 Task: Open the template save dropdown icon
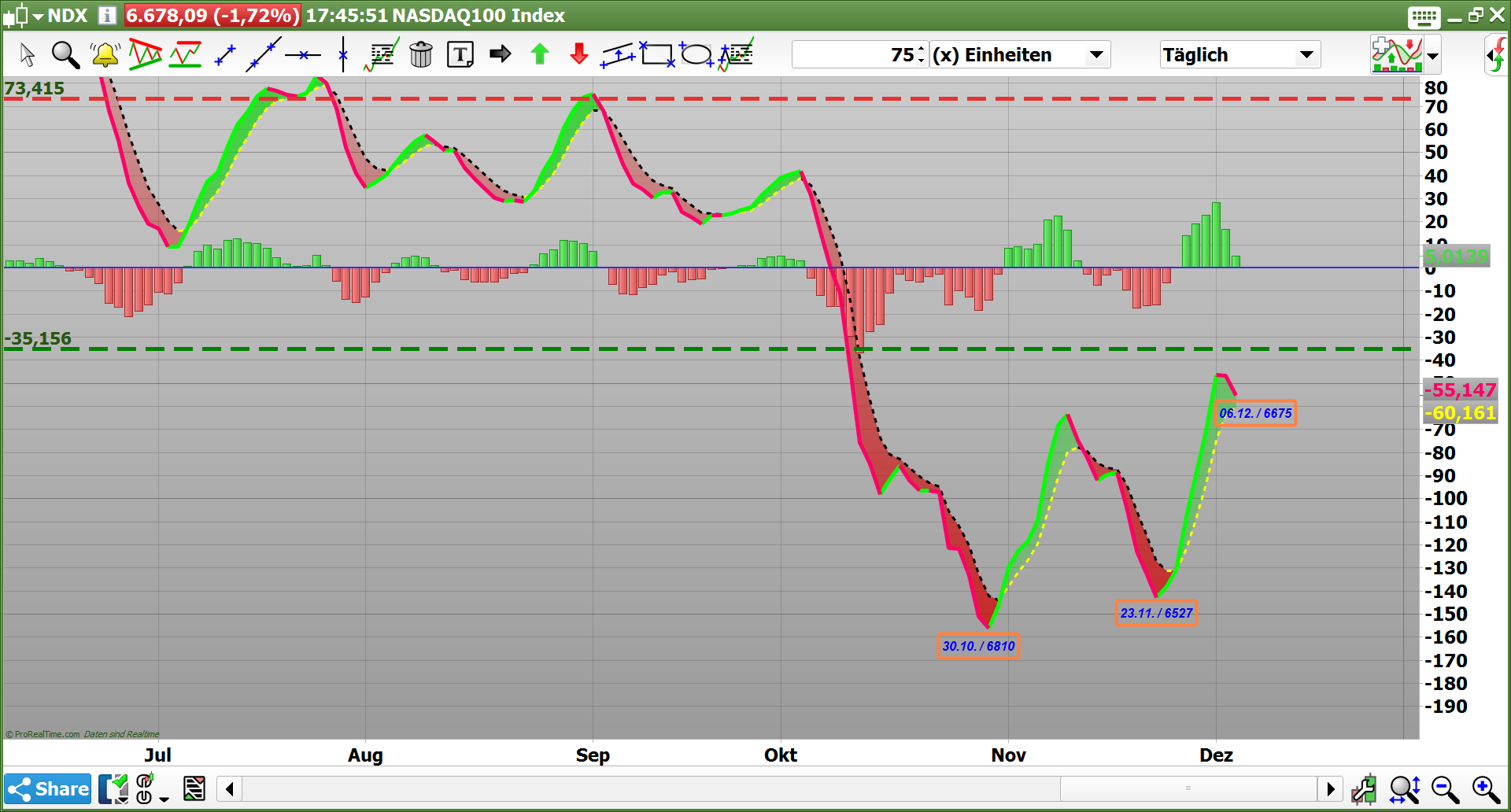[113, 788]
